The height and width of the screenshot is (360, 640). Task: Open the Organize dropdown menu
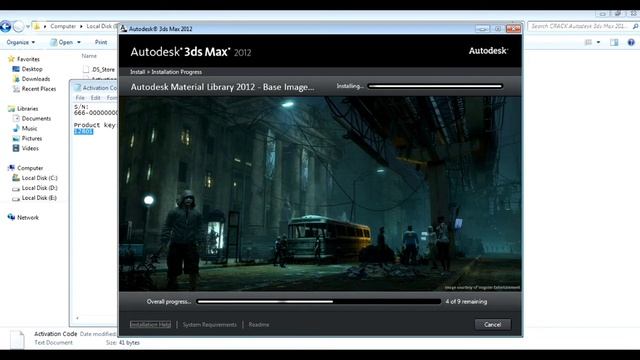(x=20, y=42)
